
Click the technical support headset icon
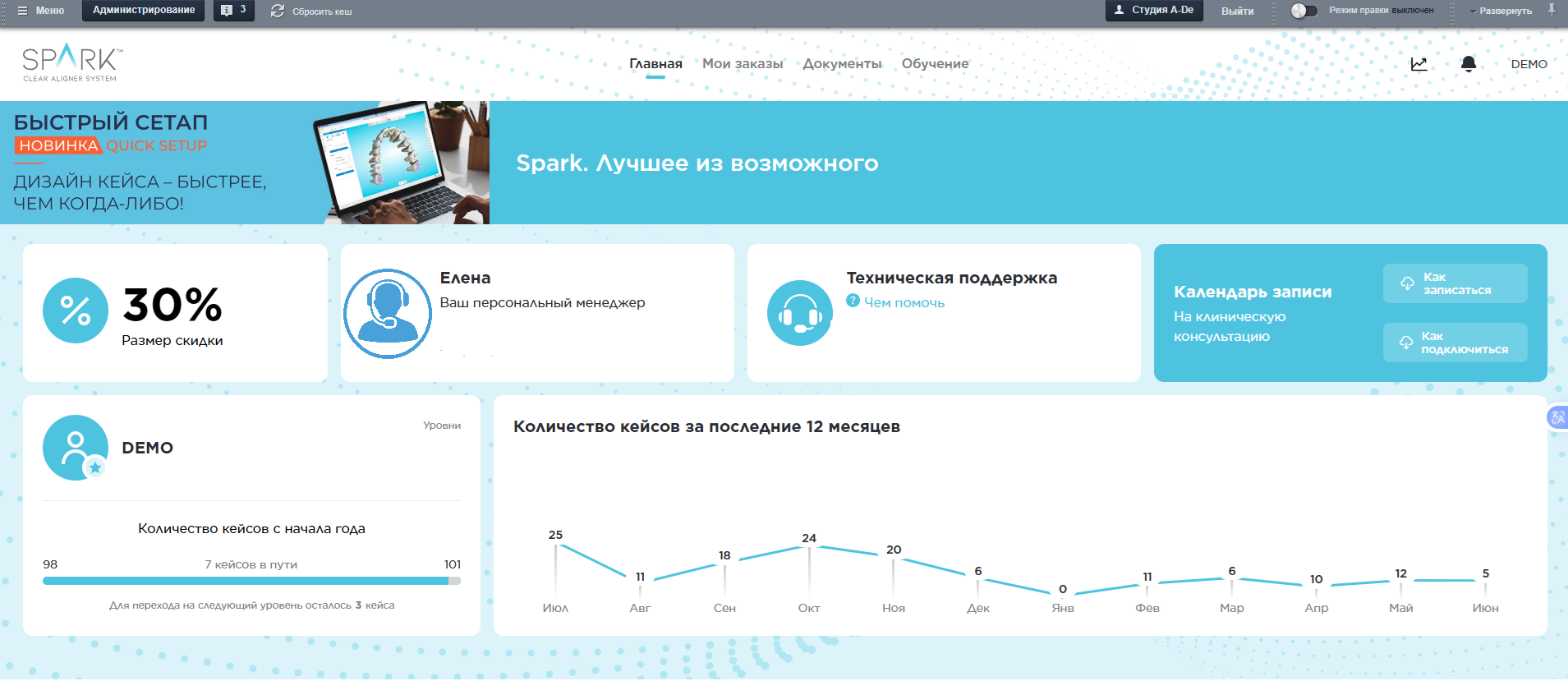800,313
